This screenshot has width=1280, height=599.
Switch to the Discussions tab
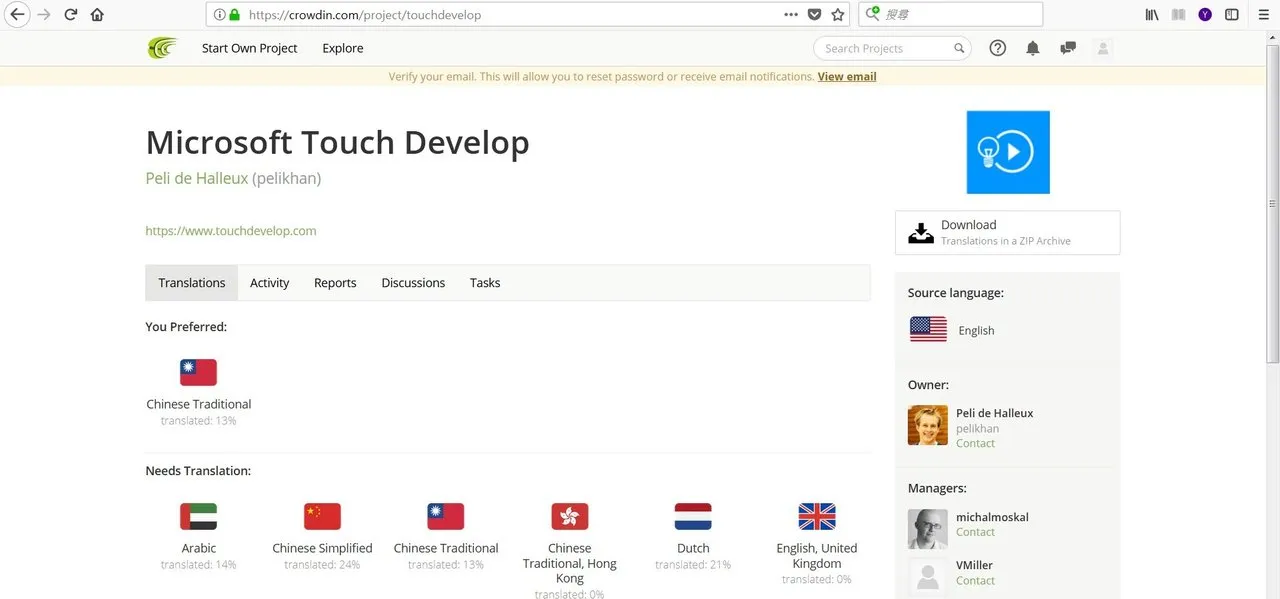413,283
